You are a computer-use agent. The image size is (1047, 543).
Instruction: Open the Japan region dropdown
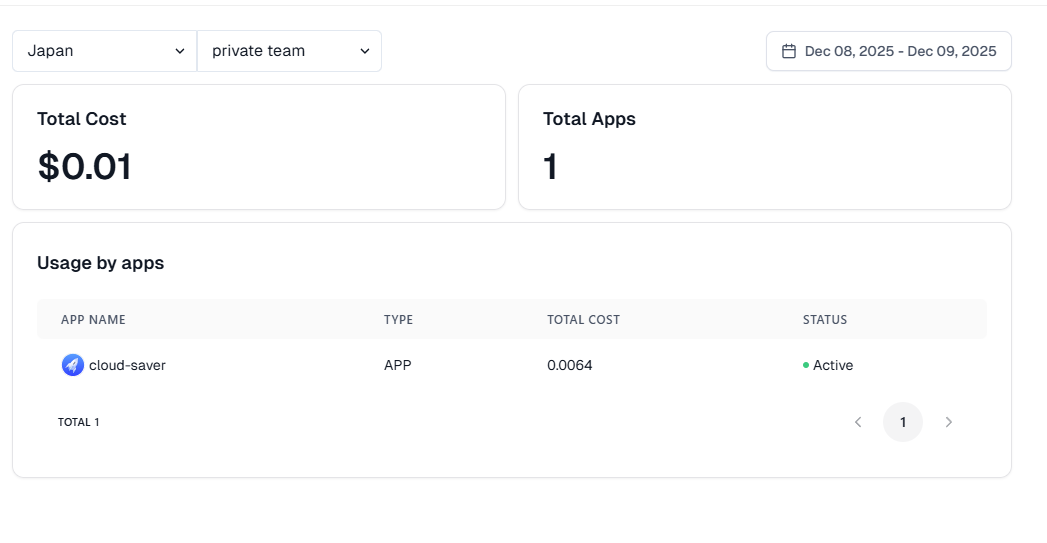point(104,51)
